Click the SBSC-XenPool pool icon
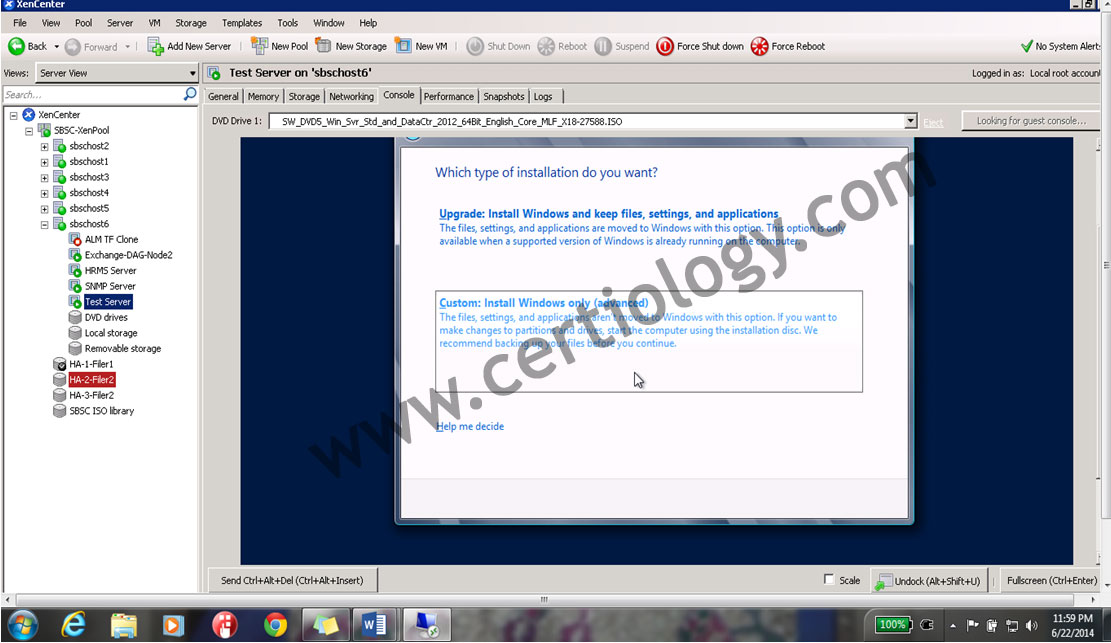Screen dimensions: 1111x643 coord(44,130)
